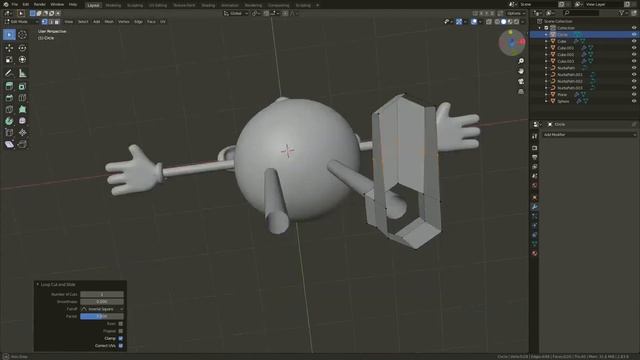Switch to the Shading workspace tab

click(x=208, y=5)
